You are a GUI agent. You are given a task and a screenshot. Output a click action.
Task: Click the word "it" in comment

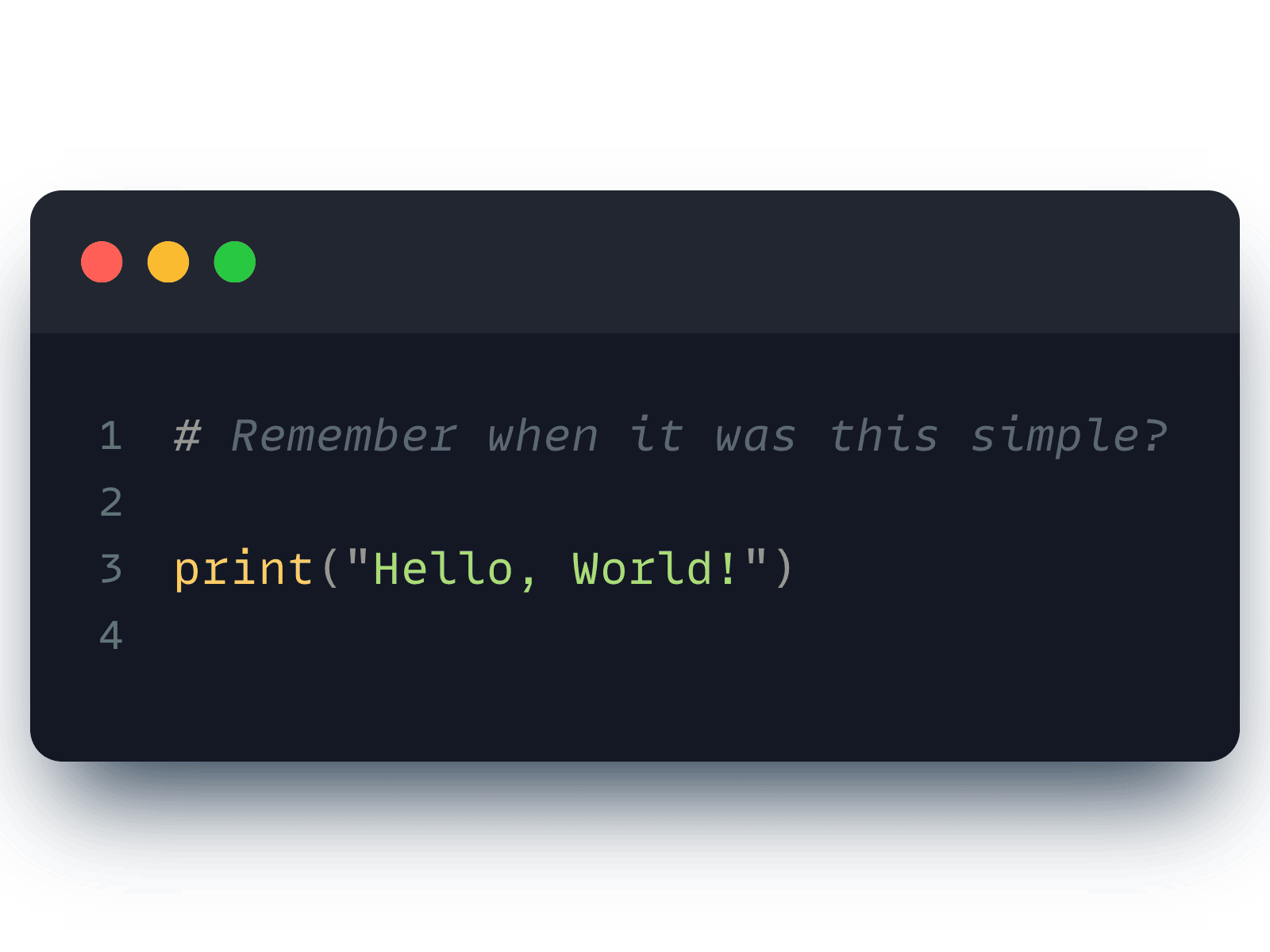tap(656, 436)
